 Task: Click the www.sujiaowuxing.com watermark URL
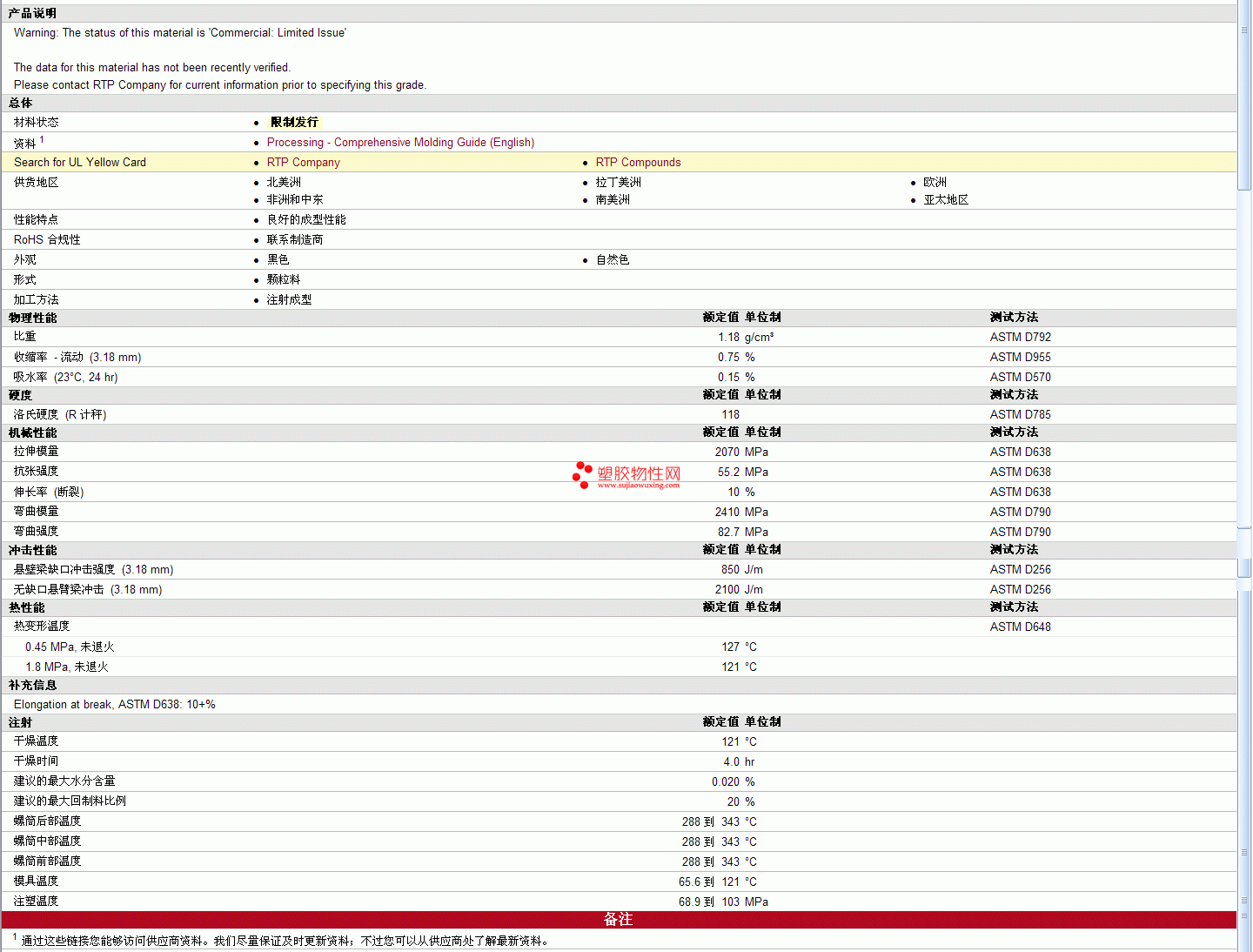click(638, 486)
